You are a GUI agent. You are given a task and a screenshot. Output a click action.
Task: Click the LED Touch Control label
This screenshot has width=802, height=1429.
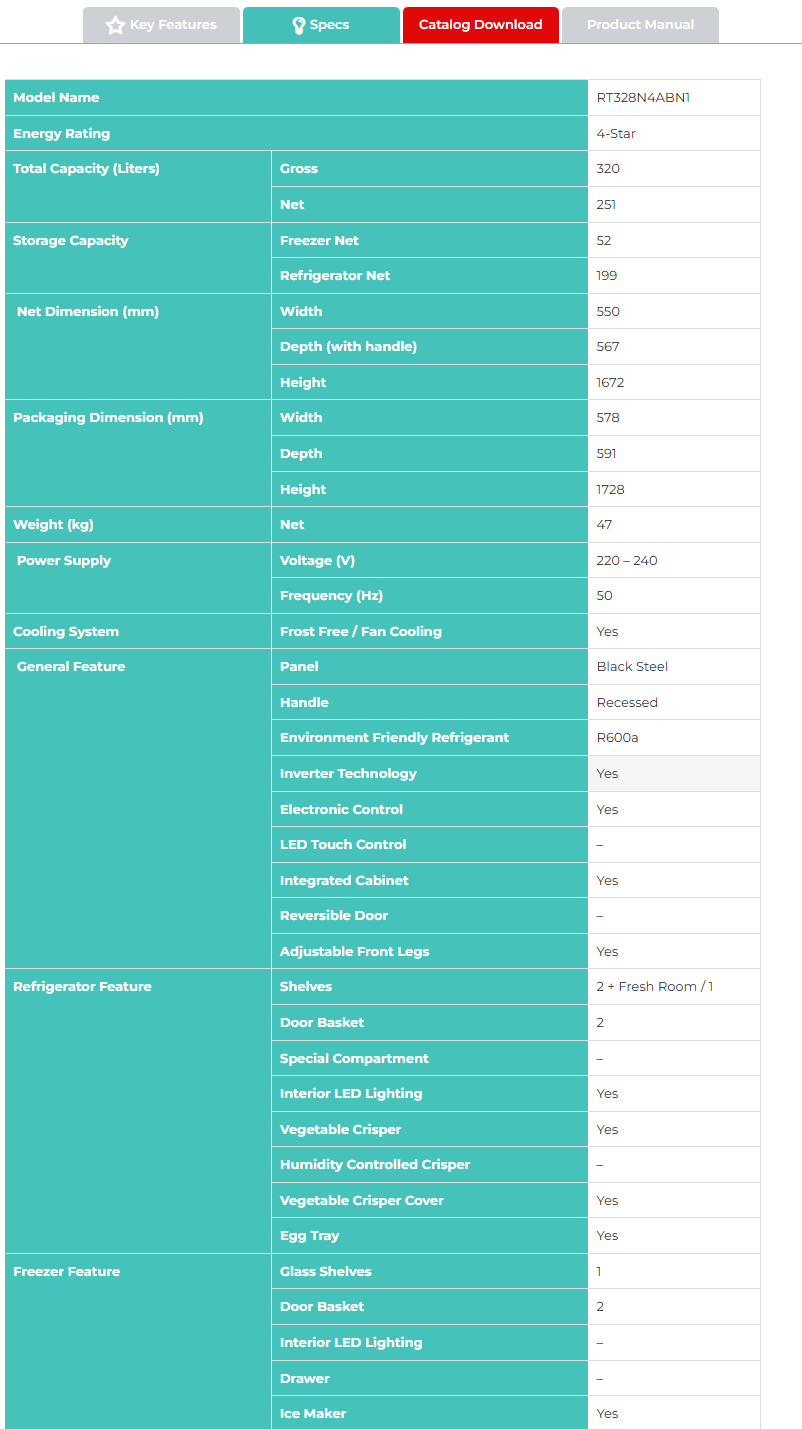[343, 845]
